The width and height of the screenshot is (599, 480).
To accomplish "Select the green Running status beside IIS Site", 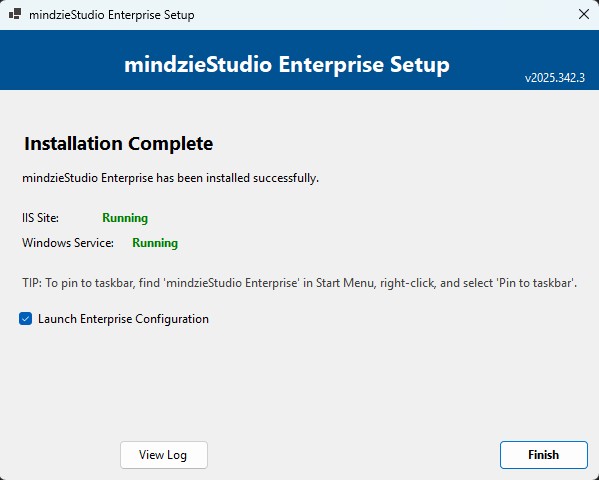I will [125, 218].
